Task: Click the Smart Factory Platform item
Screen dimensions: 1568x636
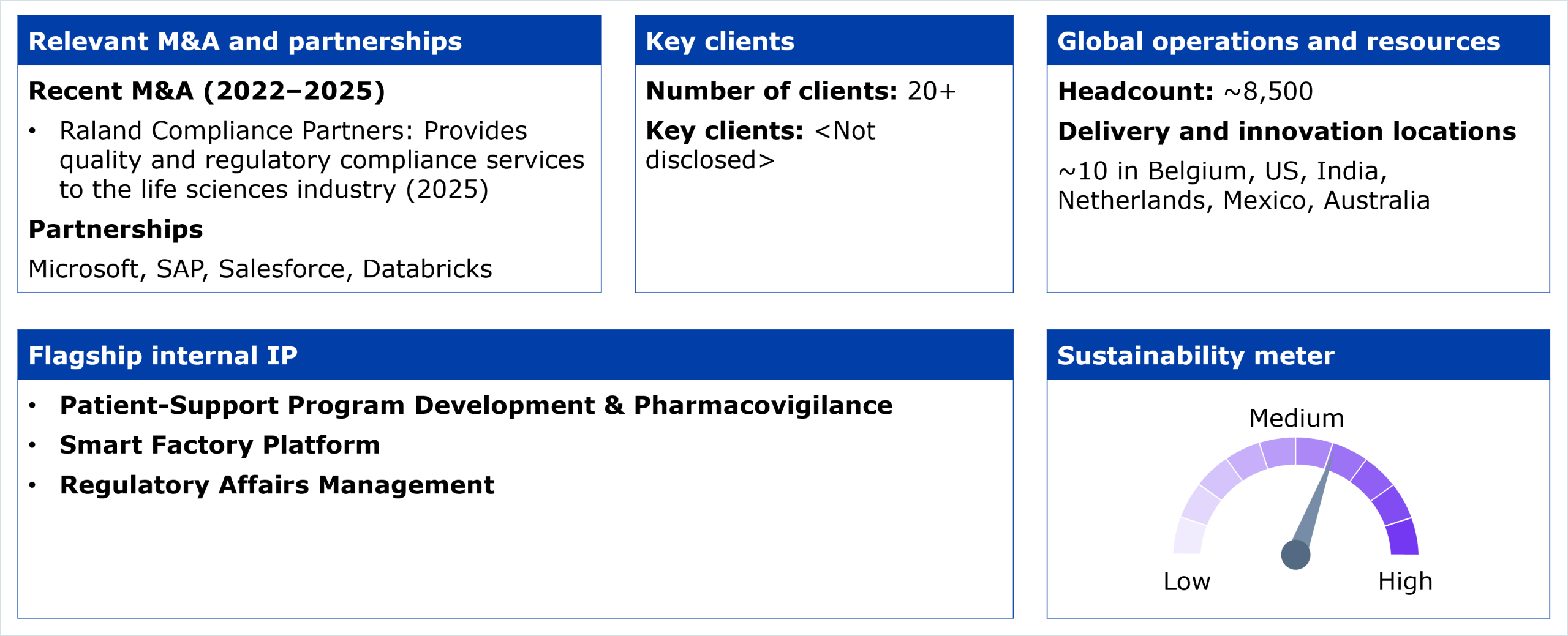Action: (x=219, y=445)
